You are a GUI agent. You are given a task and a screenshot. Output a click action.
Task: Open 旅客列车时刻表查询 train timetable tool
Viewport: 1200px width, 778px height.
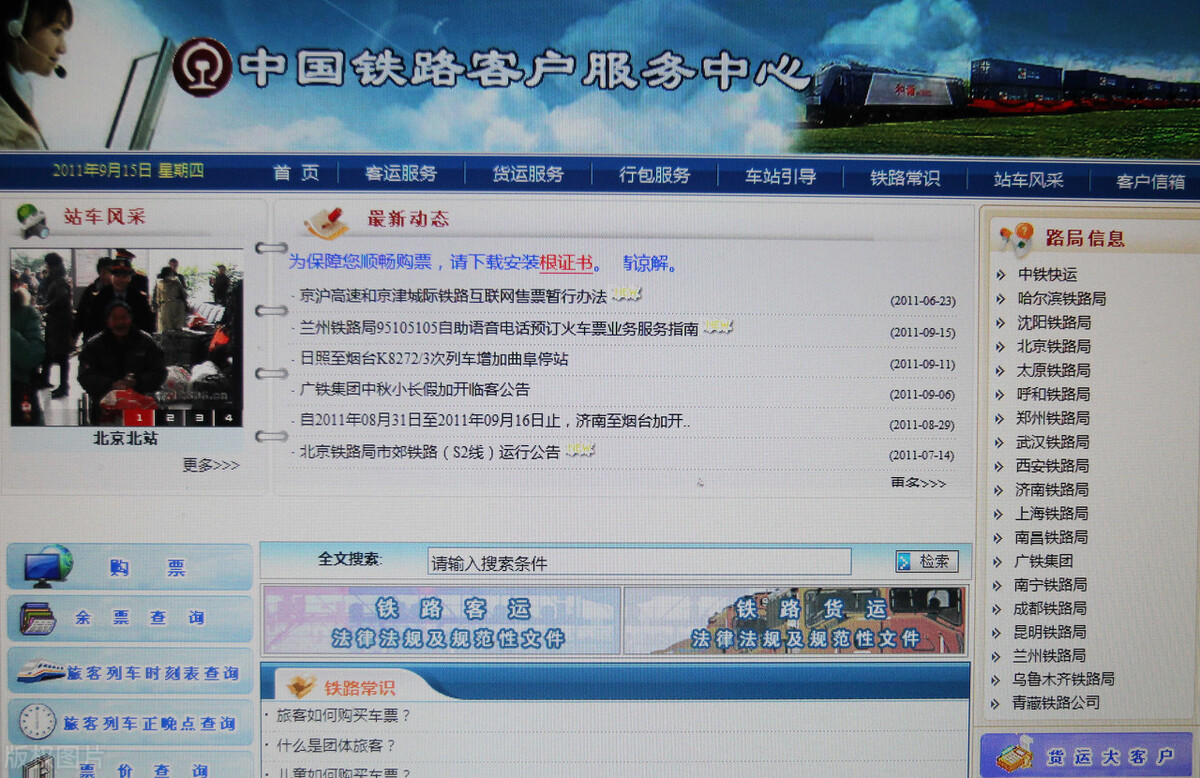(131, 674)
